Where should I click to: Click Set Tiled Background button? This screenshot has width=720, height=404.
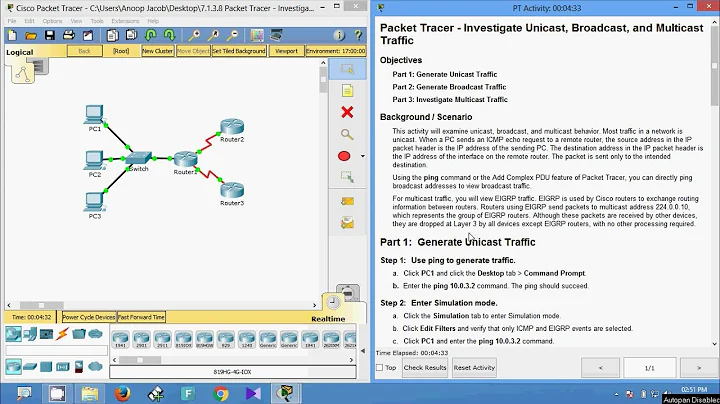click(x=239, y=51)
